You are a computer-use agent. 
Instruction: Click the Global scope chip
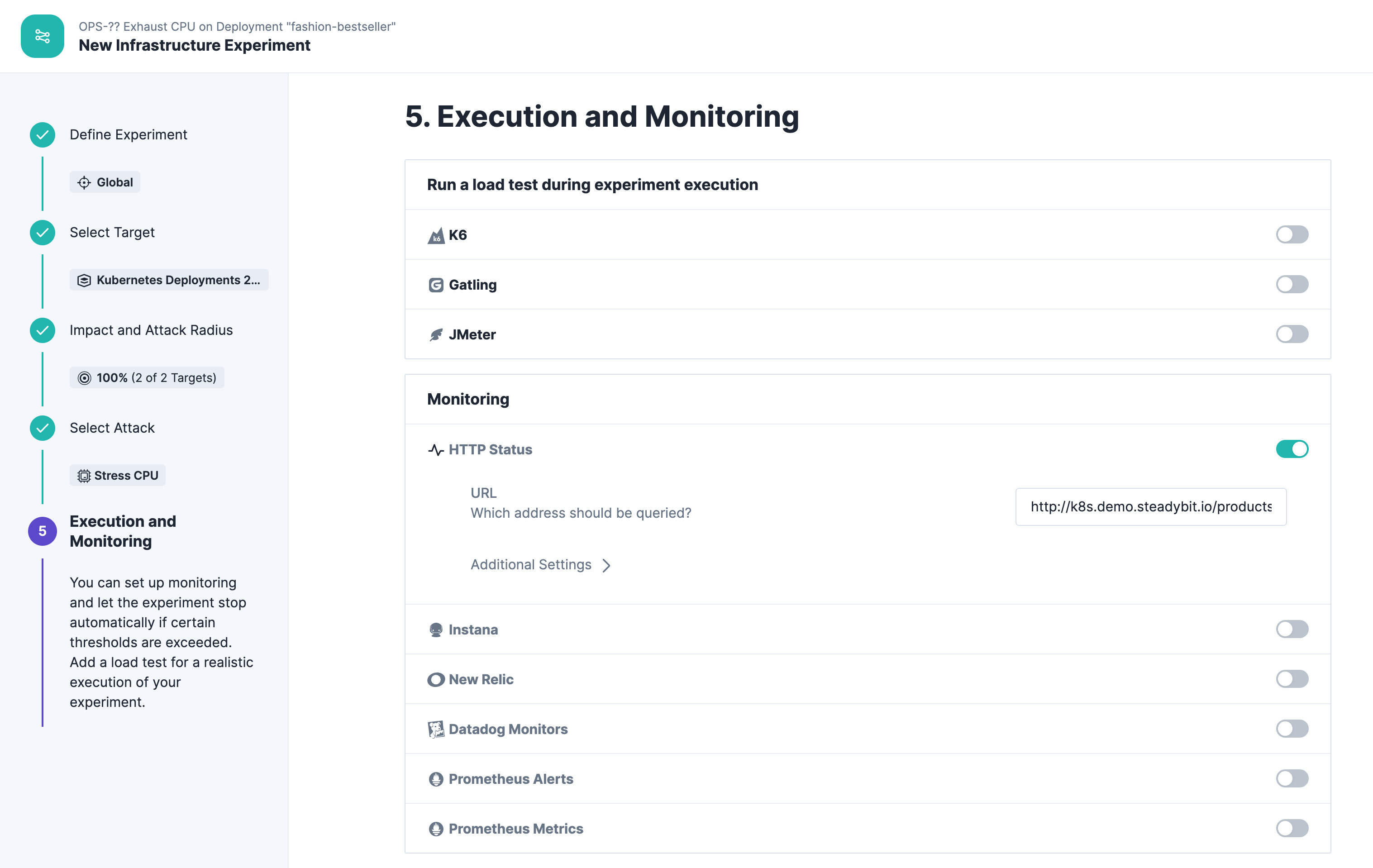[x=105, y=182]
